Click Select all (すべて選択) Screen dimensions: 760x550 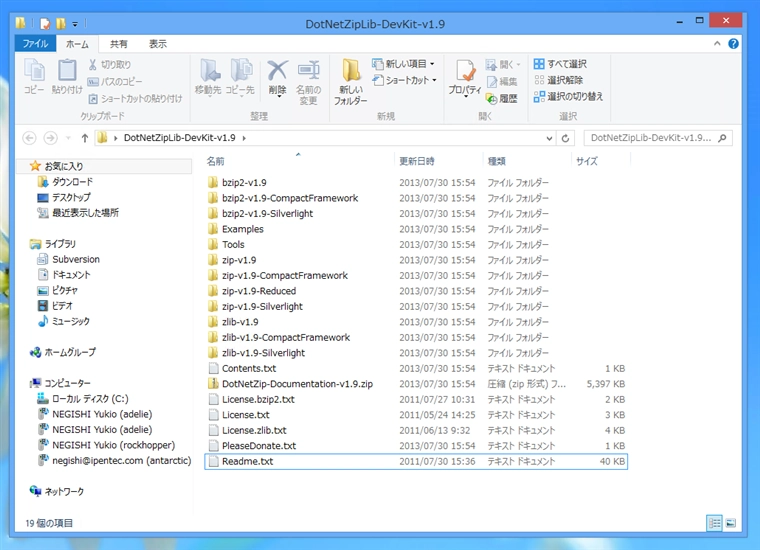(x=560, y=64)
